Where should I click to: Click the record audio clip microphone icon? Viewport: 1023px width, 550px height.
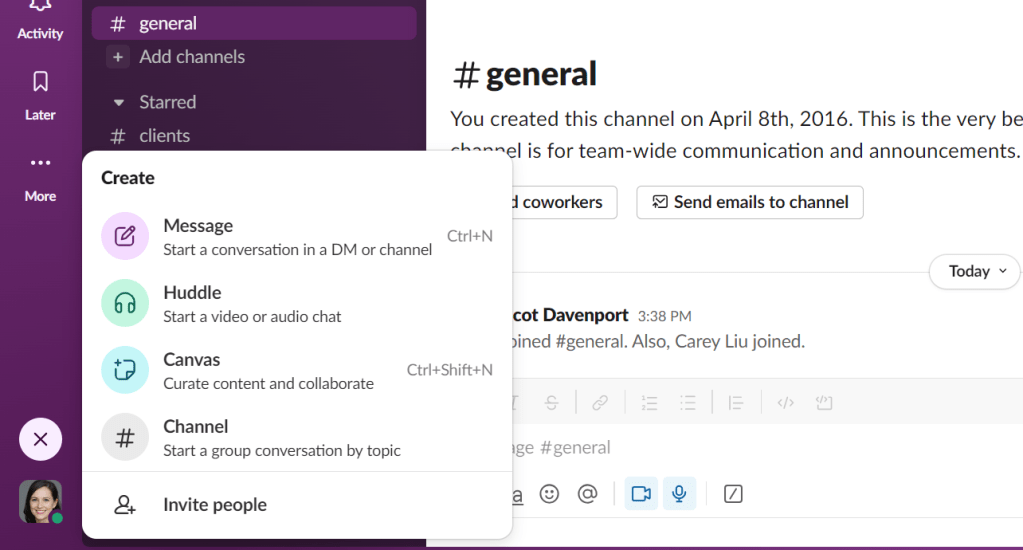click(x=679, y=494)
